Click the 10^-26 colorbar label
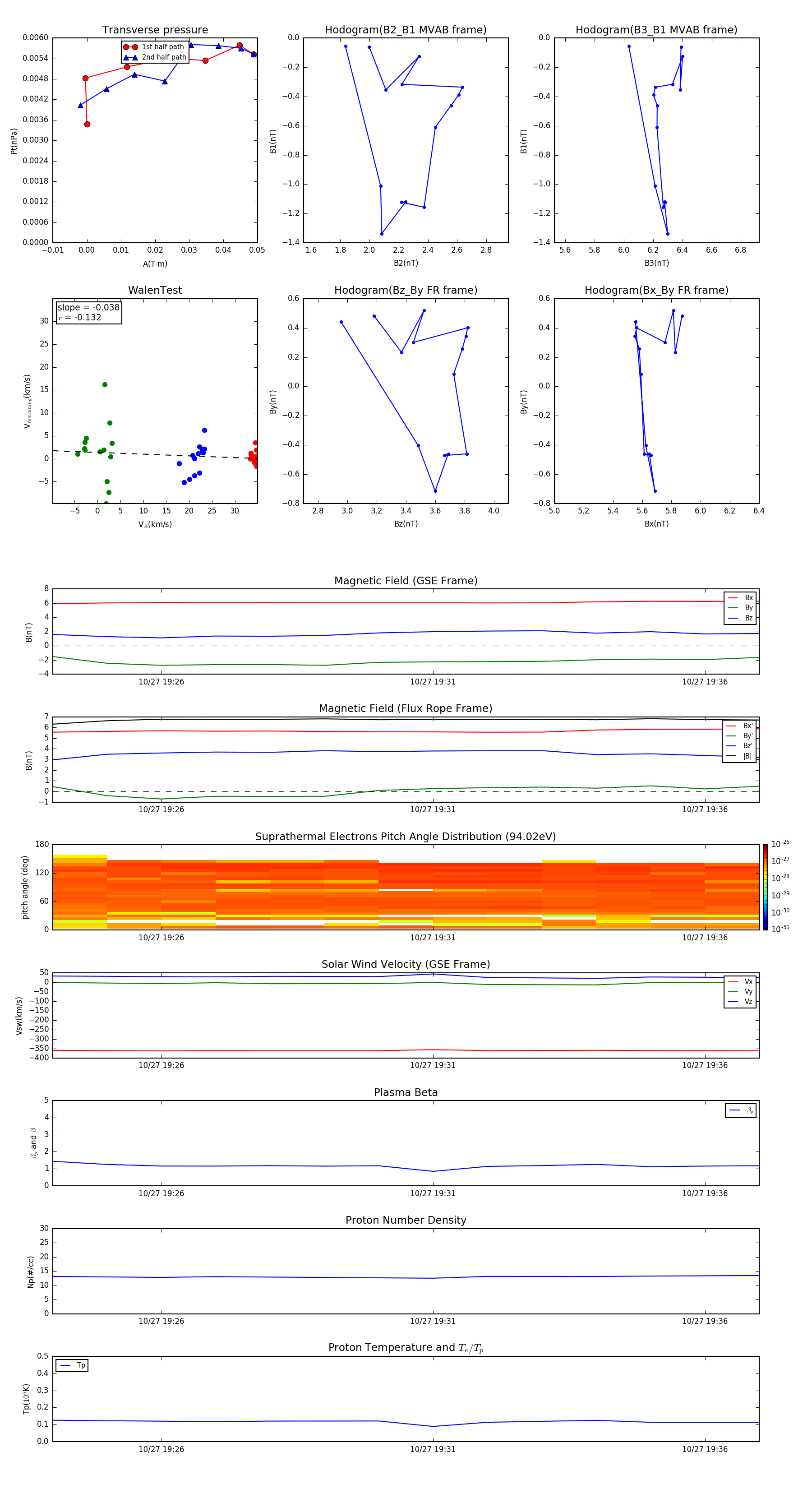812x1489 pixels. click(x=780, y=844)
